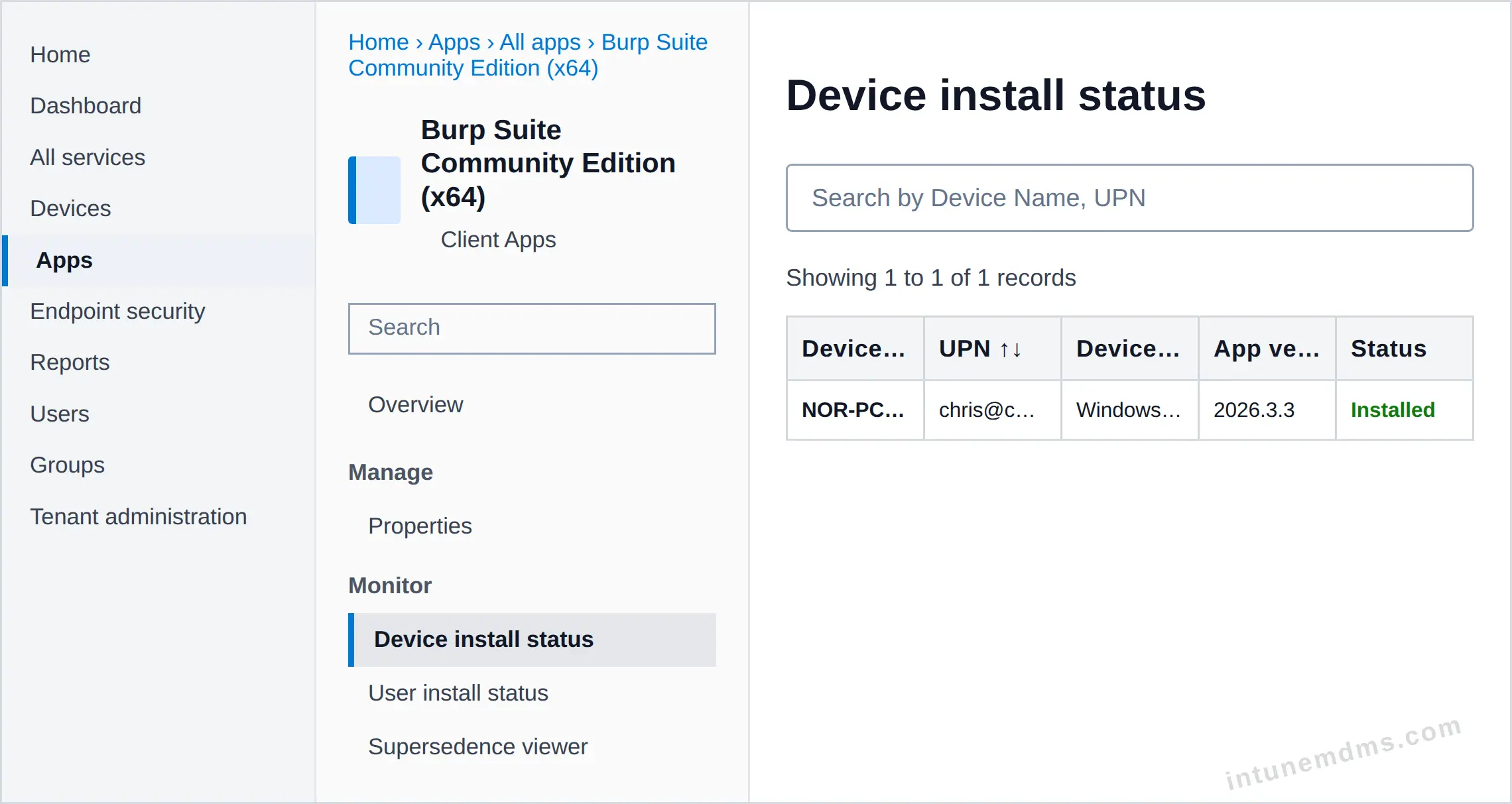Screen dimensions: 1512x804
Task: Click the Client Apps subtitle
Action: 499,239
